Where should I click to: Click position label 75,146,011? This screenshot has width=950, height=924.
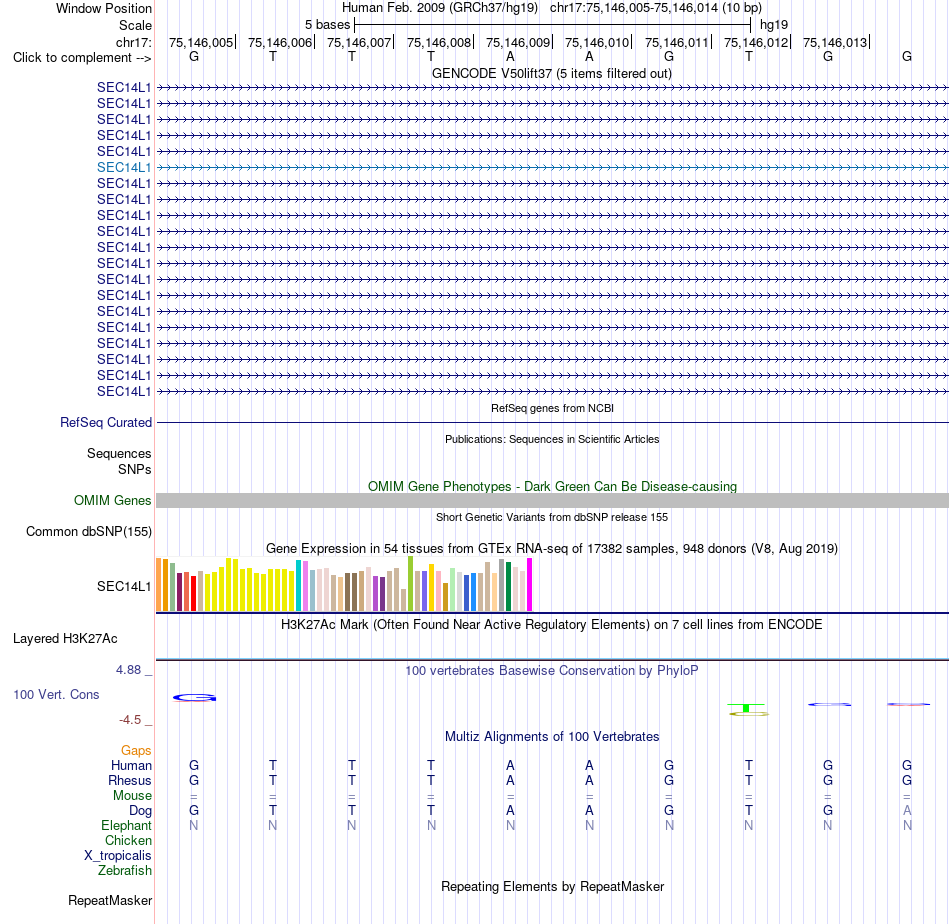pyautogui.click(x=677, y=42)
